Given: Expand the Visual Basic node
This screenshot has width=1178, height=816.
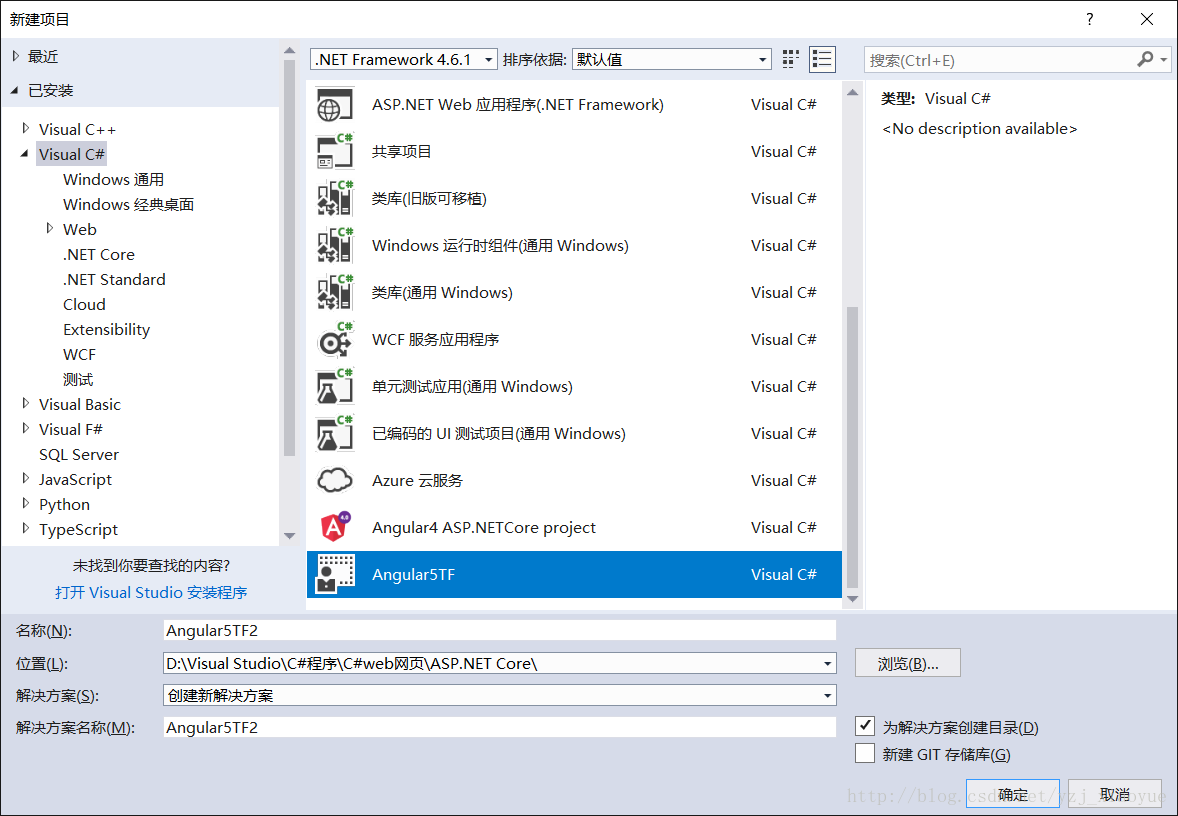Looking at the screenshot, I should [26, 403].
